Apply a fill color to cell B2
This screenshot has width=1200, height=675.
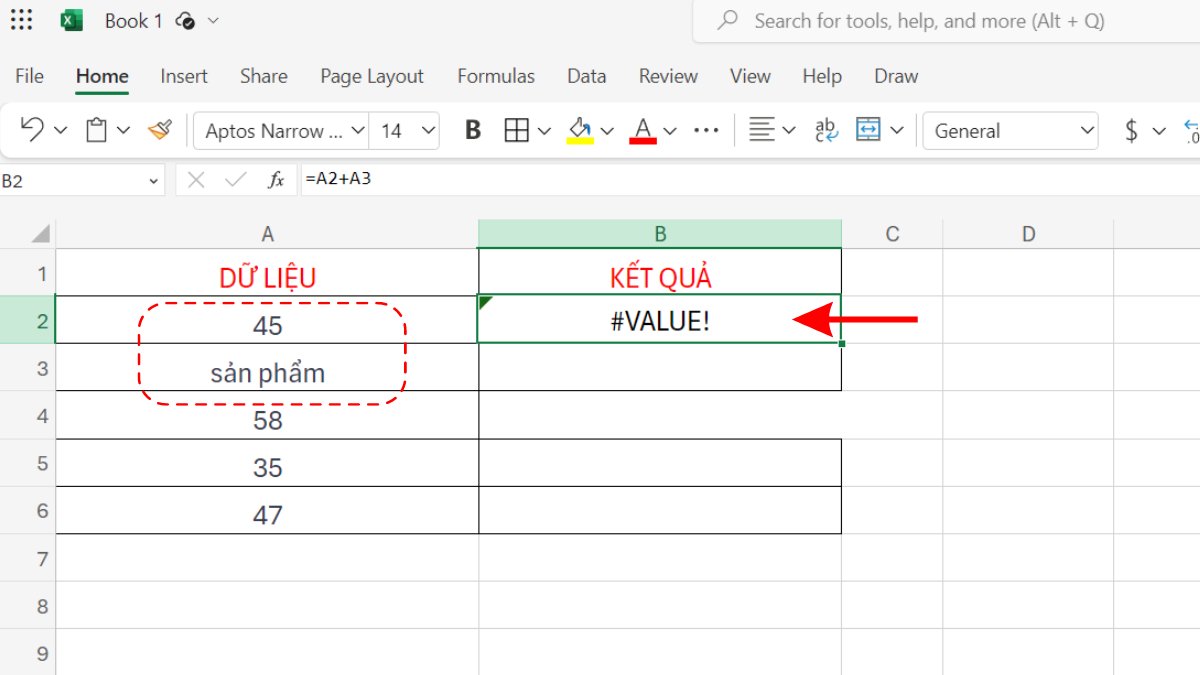(581, 129)
